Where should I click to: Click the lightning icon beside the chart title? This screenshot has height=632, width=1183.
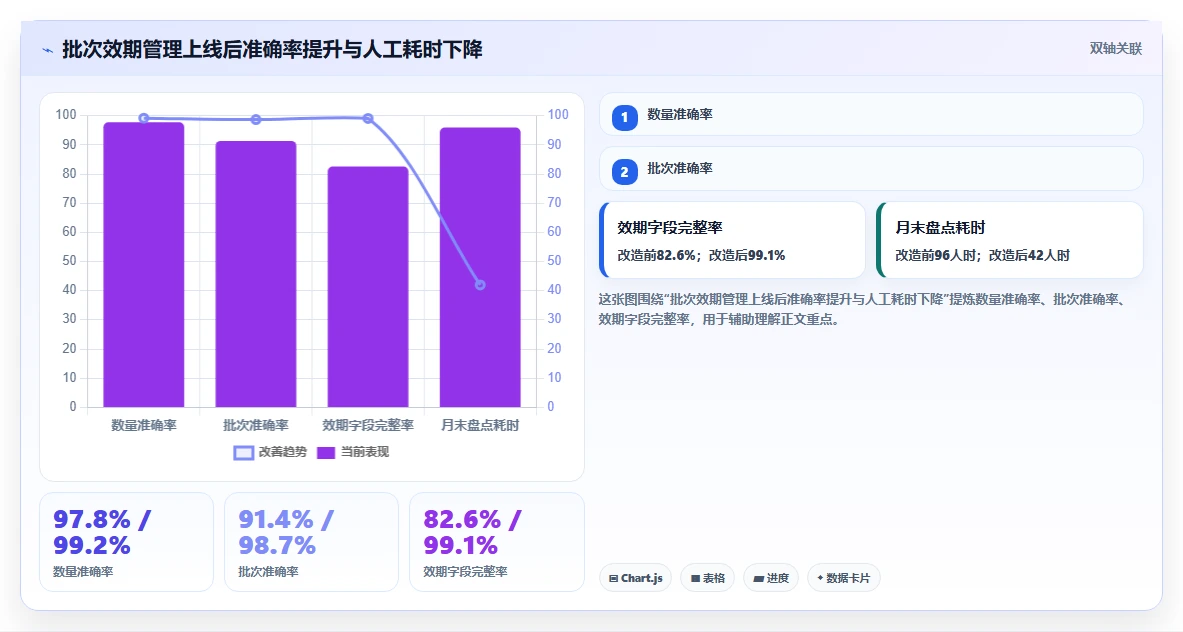point(48,51)
